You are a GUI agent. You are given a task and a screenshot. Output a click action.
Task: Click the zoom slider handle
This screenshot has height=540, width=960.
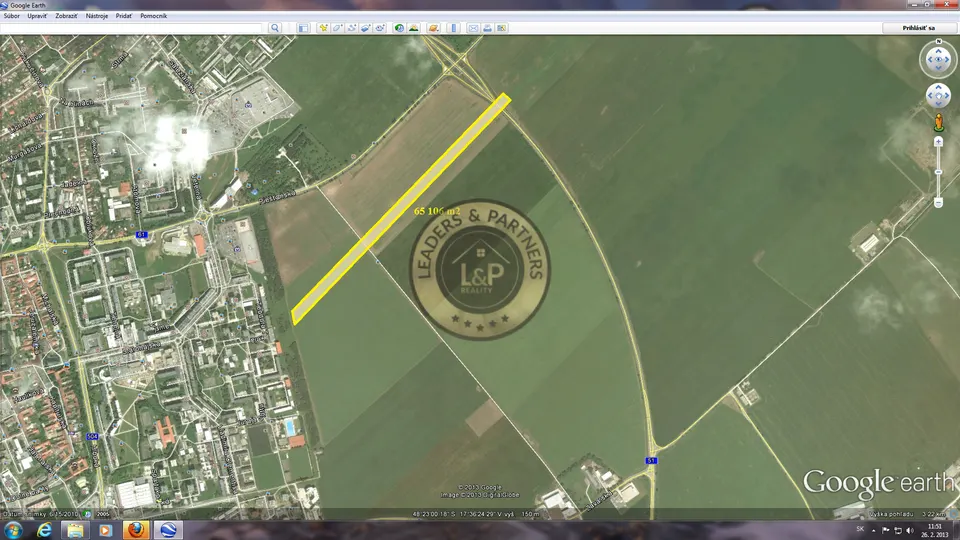coord(939,172)
